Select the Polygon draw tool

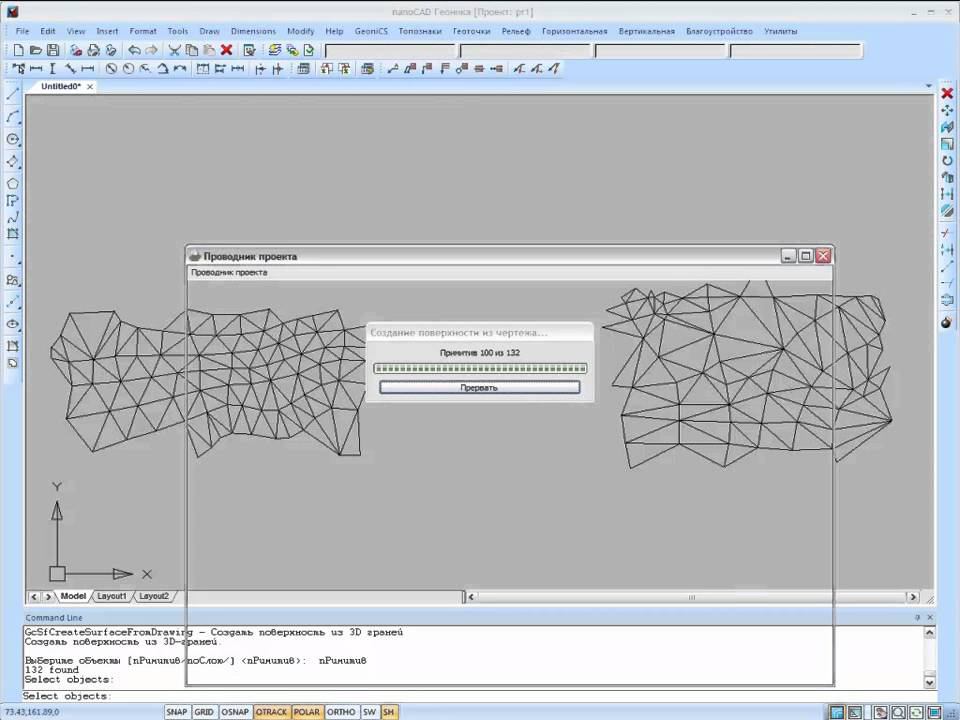[x=13, y=183]
